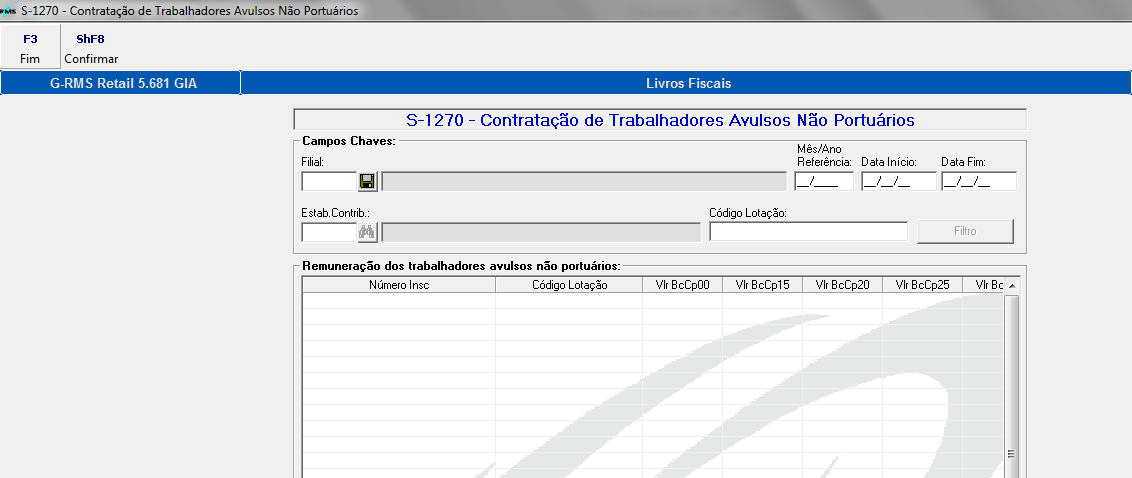The width and height of the screenshot is (1132, 478).
Task: Click the Data Fim date field
Action: point(979,181)
